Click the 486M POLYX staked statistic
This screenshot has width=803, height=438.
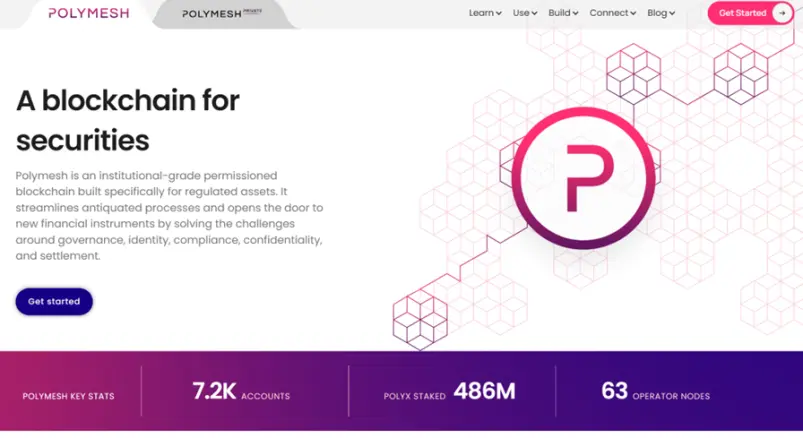450,391
